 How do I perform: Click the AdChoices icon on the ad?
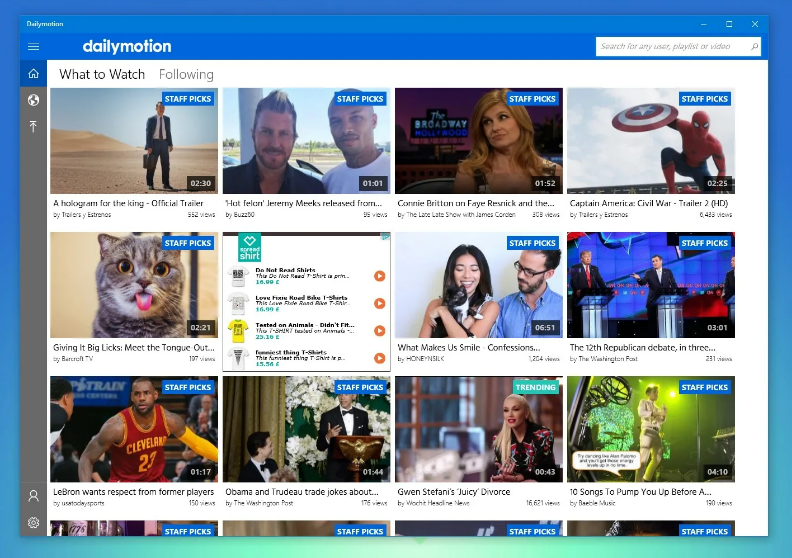(x=385, y=236)
